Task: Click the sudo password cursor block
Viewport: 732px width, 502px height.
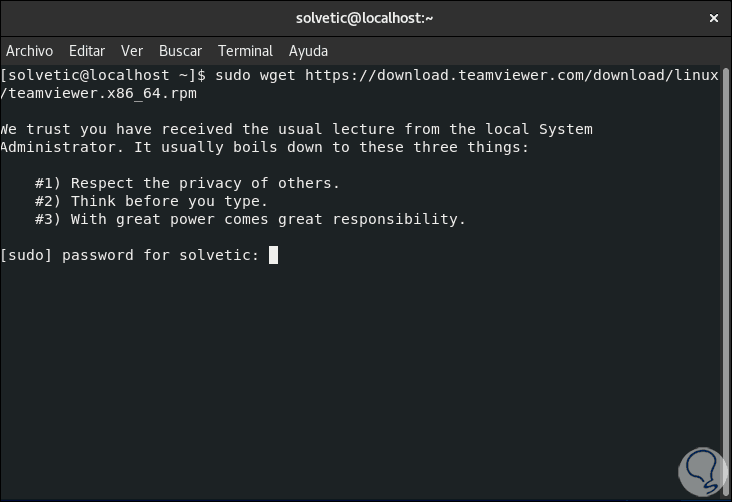Action: [x=273, y=255]
